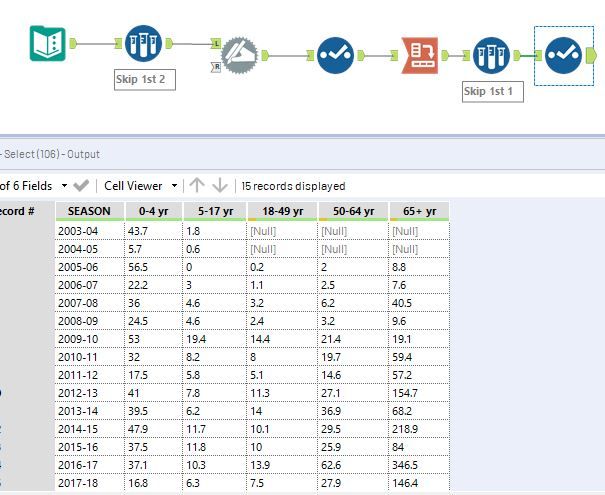Select the 18-49 yr column header
This screenshot has height=495, width=605.
pos(282,211)
